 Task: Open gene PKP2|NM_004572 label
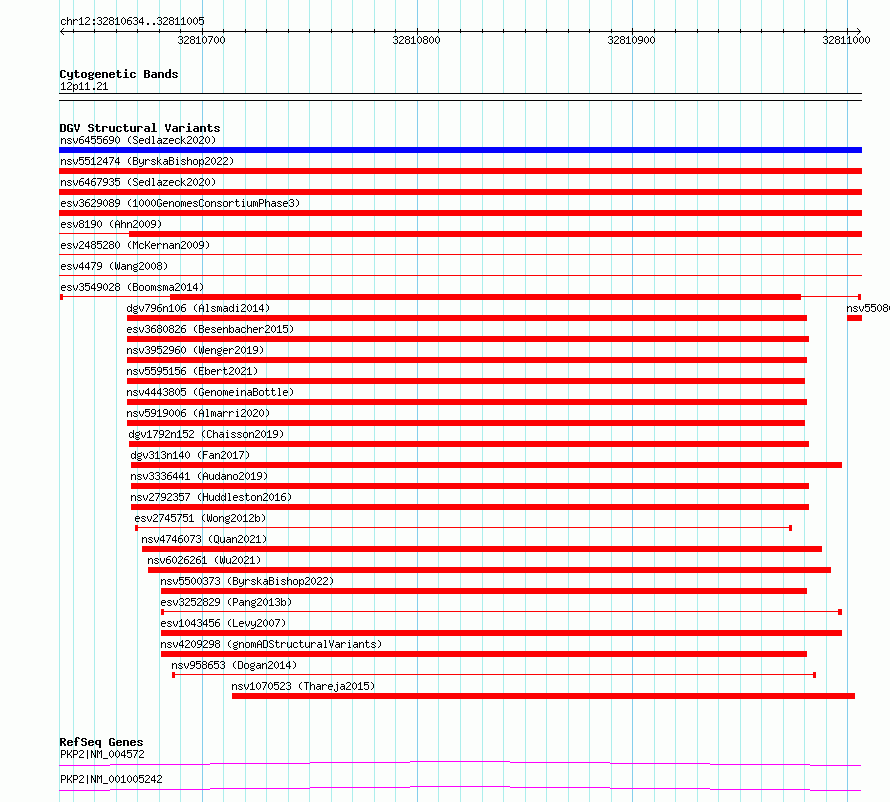102,754
